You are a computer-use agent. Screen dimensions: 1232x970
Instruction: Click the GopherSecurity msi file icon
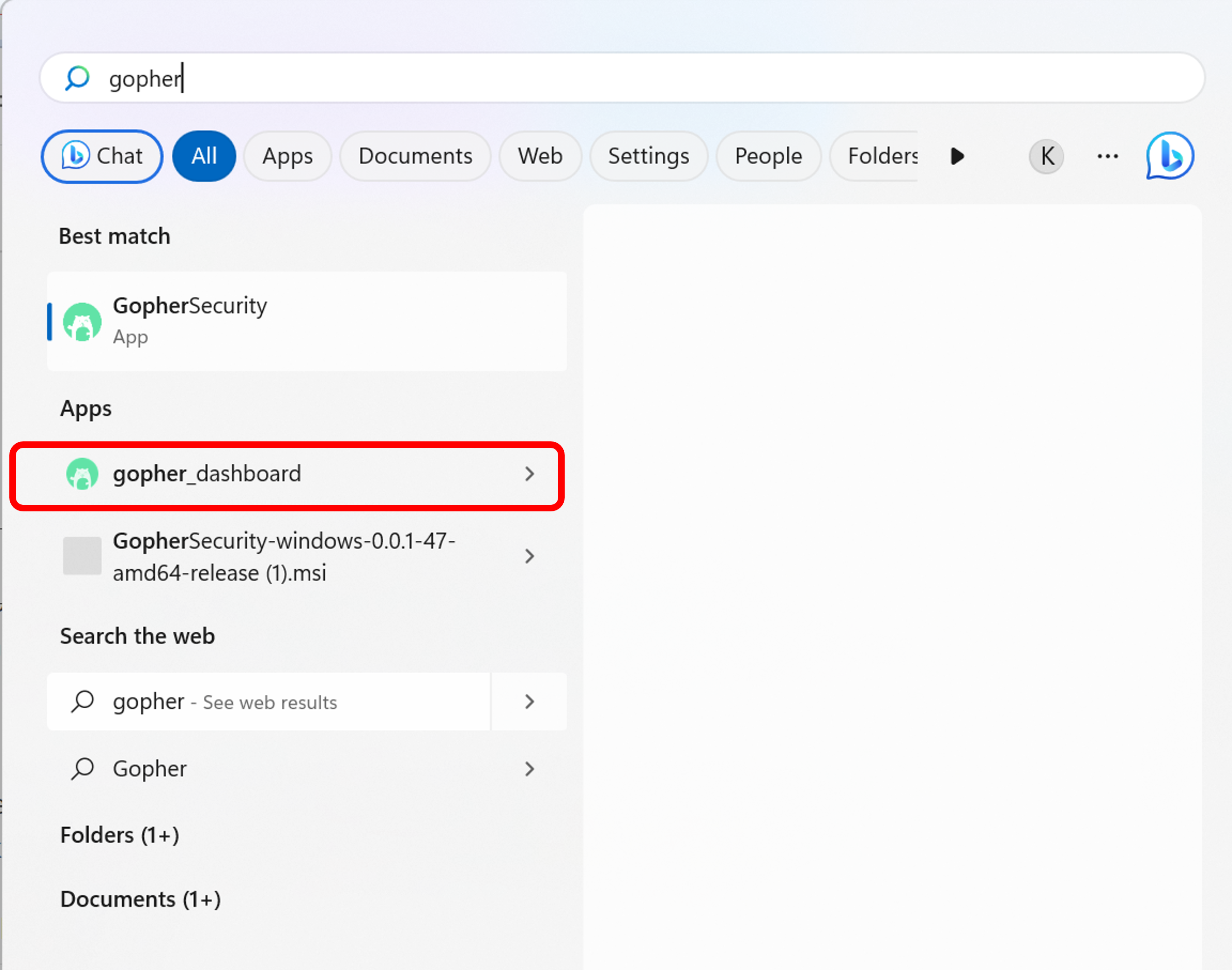(82, 556)
